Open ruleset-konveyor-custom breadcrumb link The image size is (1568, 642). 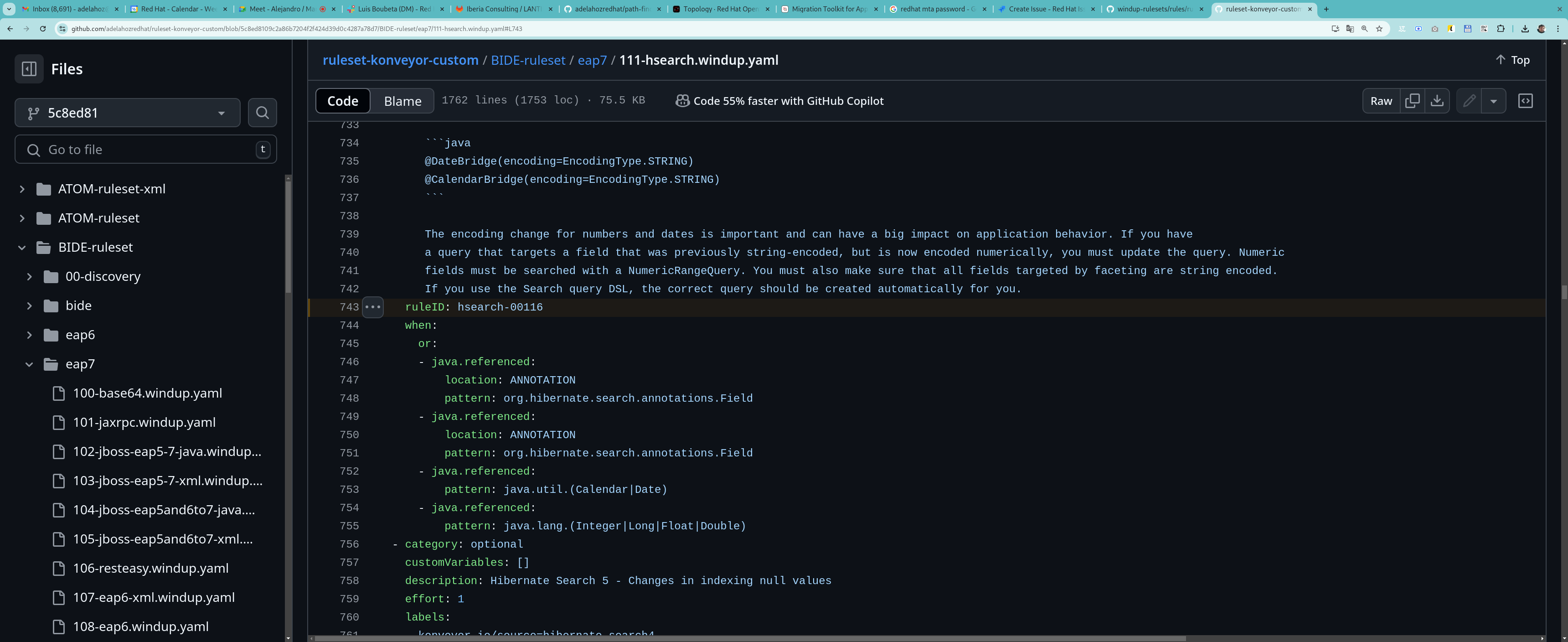pos(400,60)
